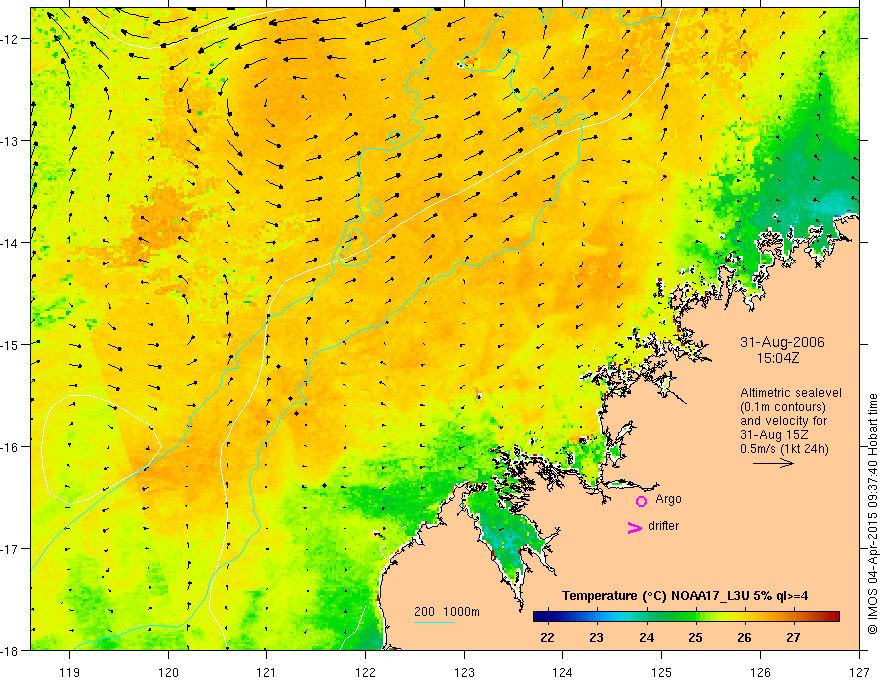The height and width of the screenshot is (680, 880).
Task: Click latitude axis label -15
Action: [10, 345]
